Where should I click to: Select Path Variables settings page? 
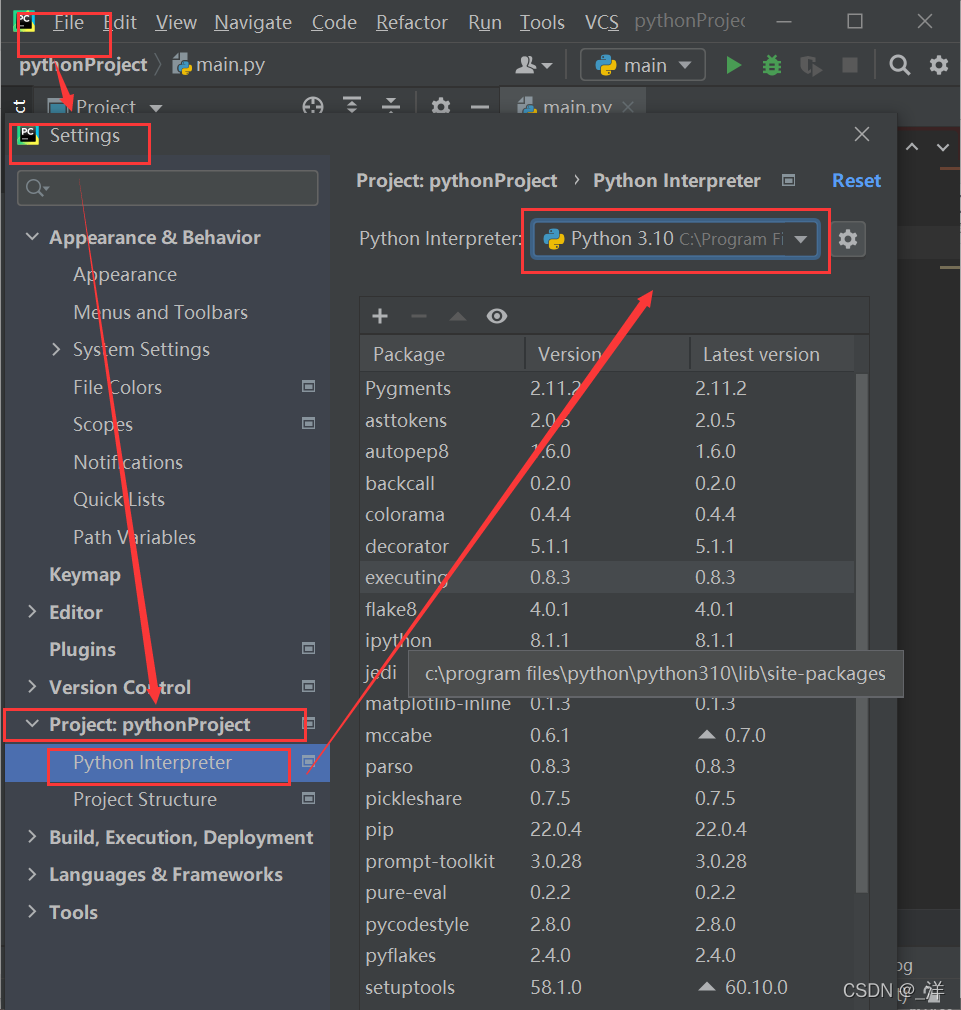click(x=135, y=537)
